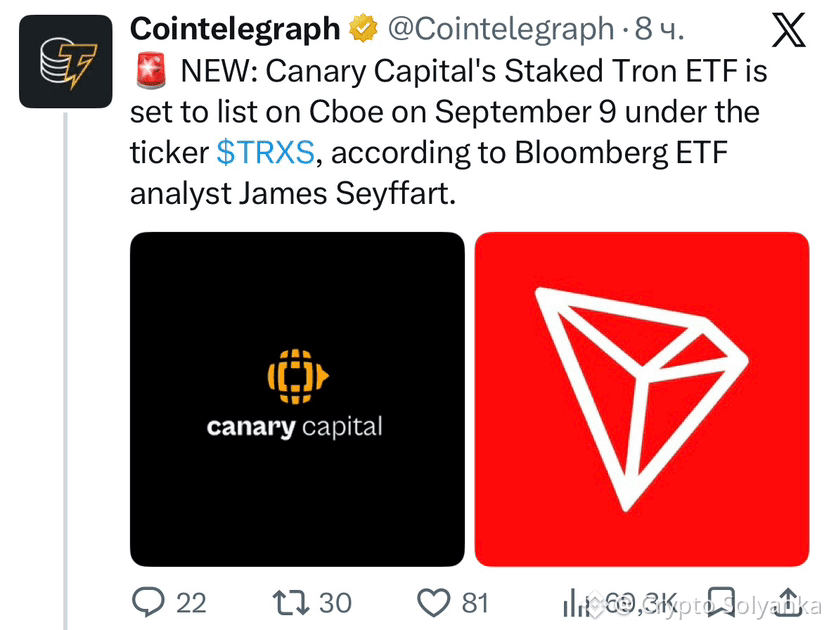Click the reply count 22
Image resolution: width=829 pixels, height=630 pixels.
[191, 603]
